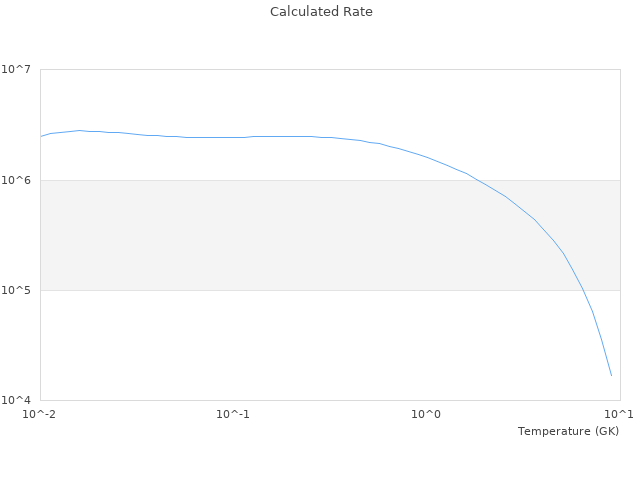Select the 10^6 y-axis tick label
The height and width of the screenshot is (480, 640).
point(17,180)
